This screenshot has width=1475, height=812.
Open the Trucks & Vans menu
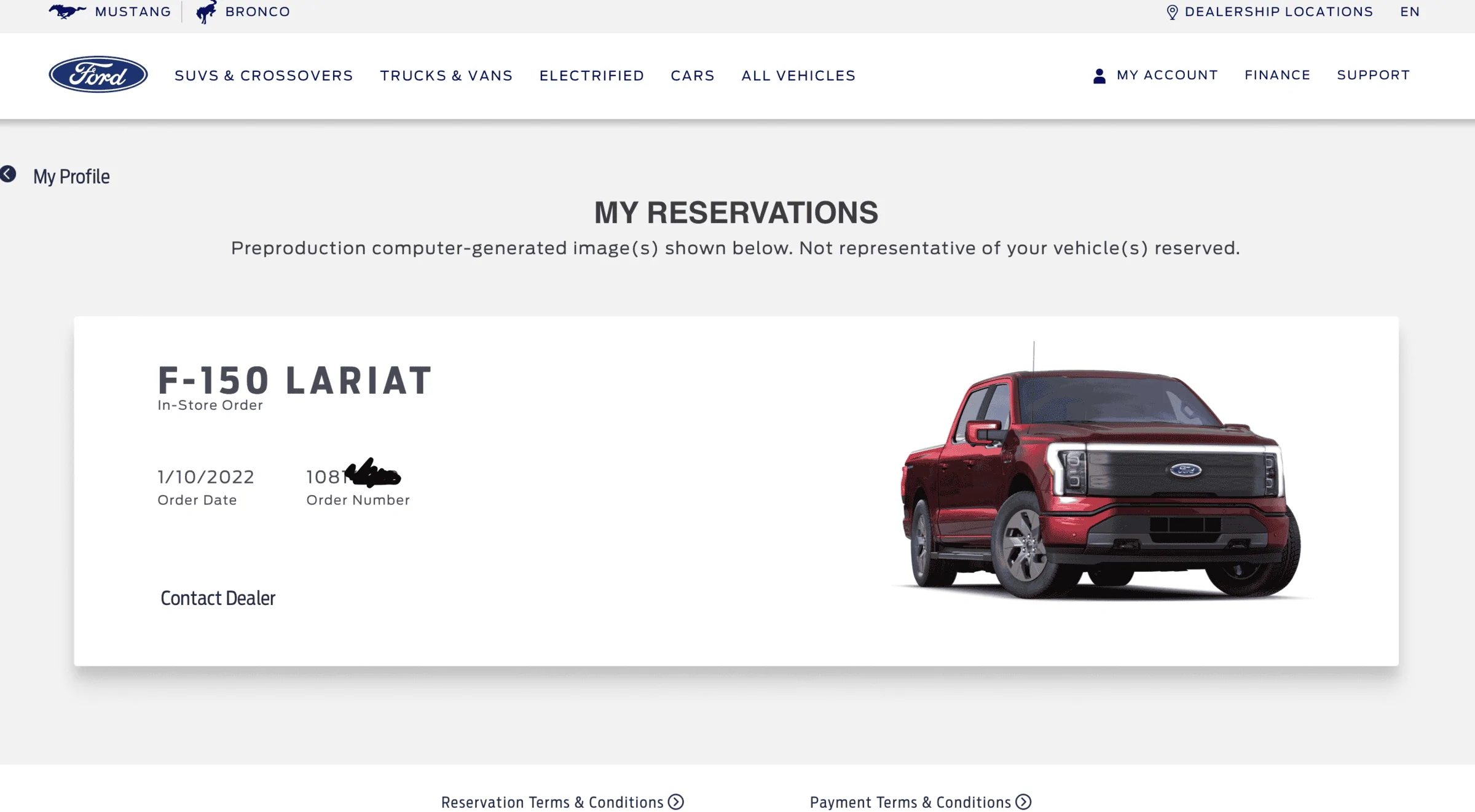coord(446,76)
